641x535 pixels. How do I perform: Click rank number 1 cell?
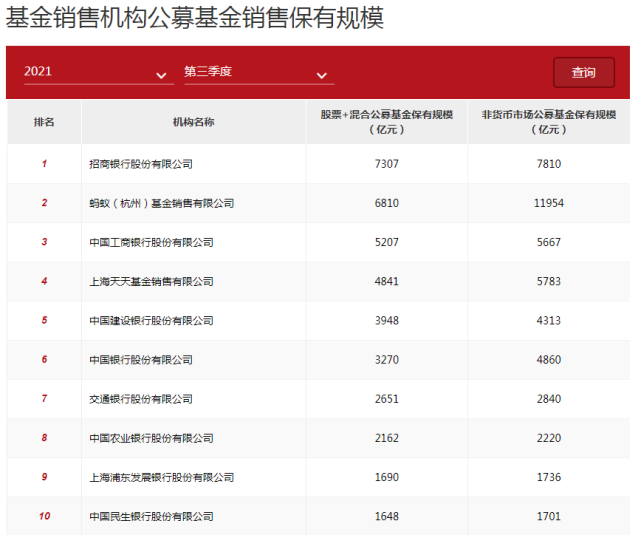pos(44,164)
